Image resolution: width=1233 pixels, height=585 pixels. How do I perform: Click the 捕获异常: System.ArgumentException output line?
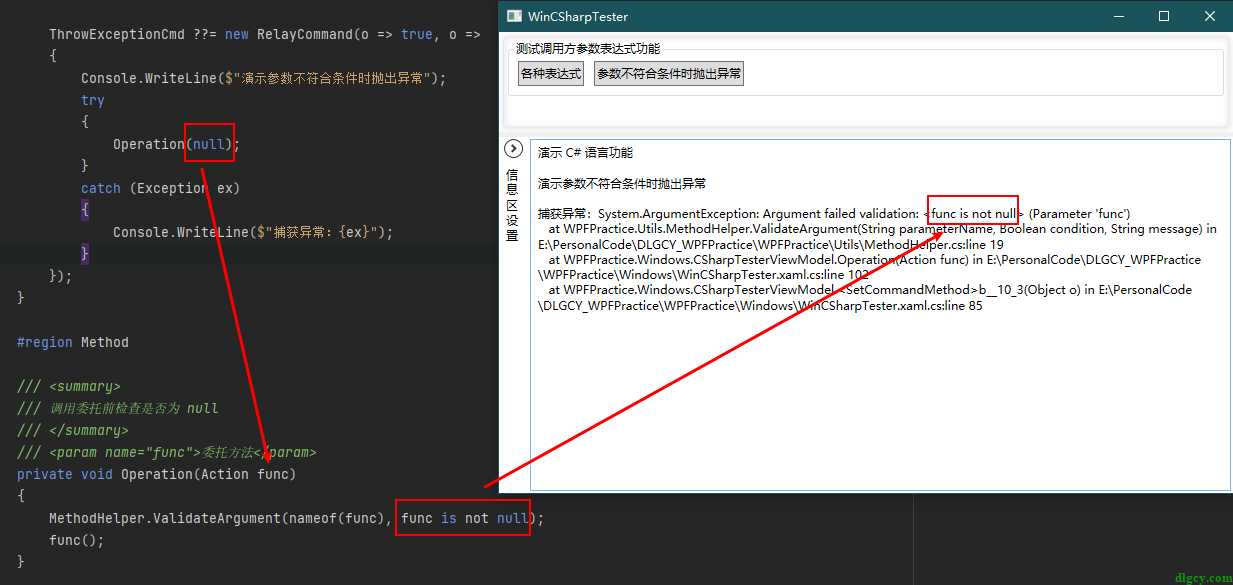click(834, 214)
